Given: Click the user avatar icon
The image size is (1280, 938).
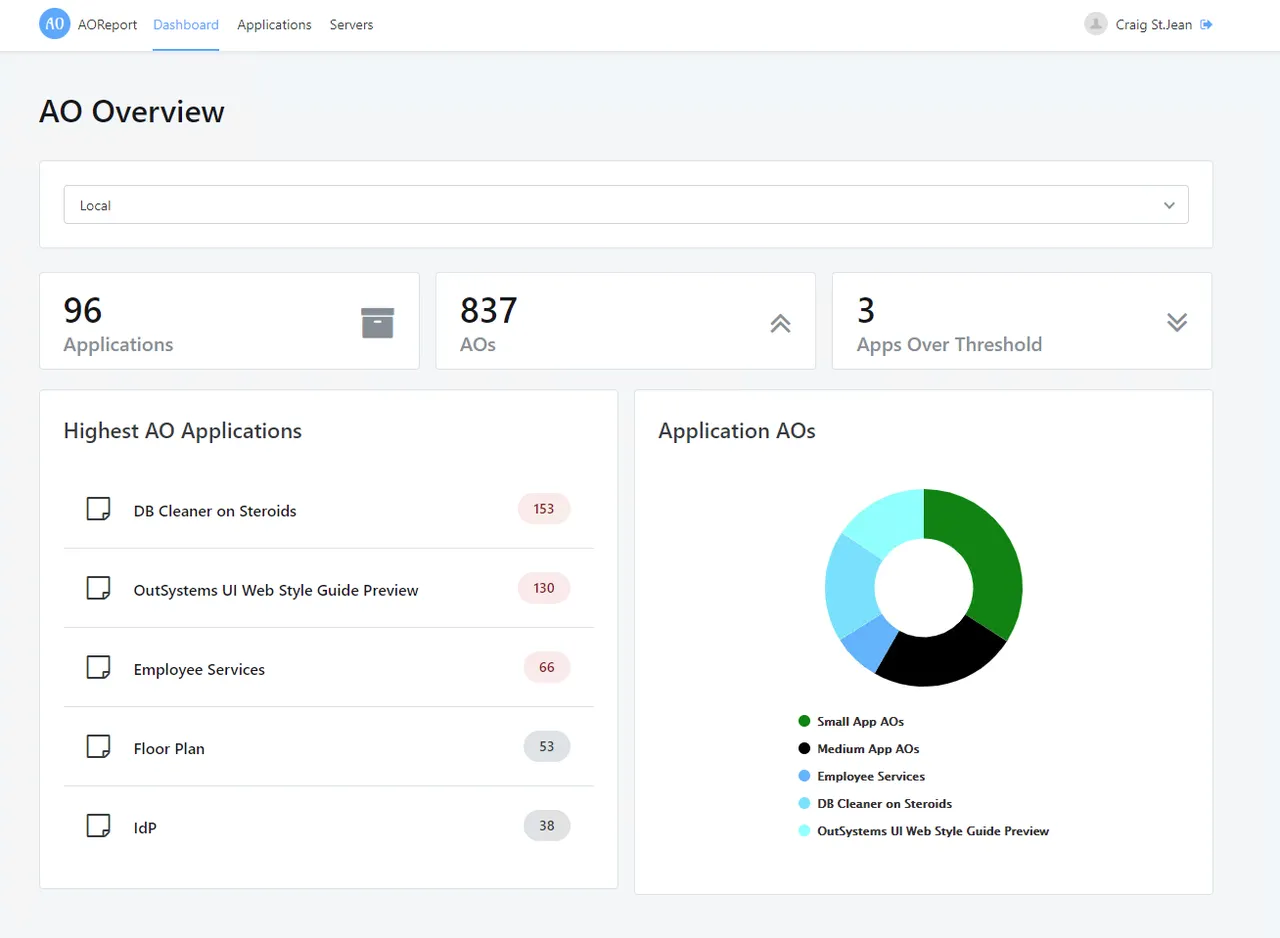Looking at the screenshot, I should coord(1096,24).
